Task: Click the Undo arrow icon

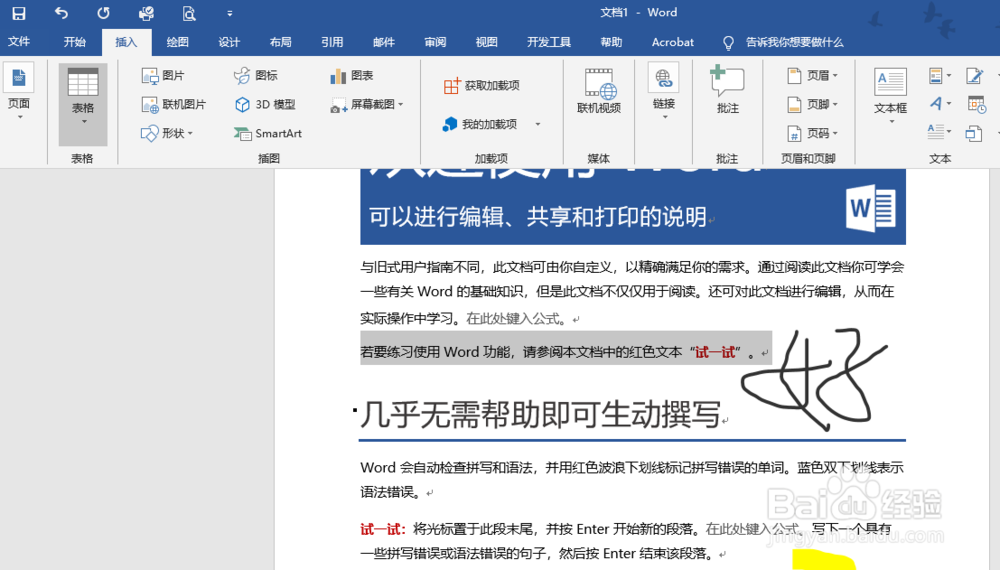Action: click(61, 13)
